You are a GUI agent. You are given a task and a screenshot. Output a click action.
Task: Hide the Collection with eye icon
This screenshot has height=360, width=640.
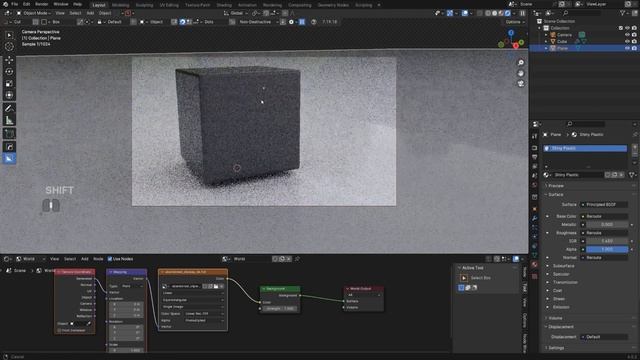(627, 28)
